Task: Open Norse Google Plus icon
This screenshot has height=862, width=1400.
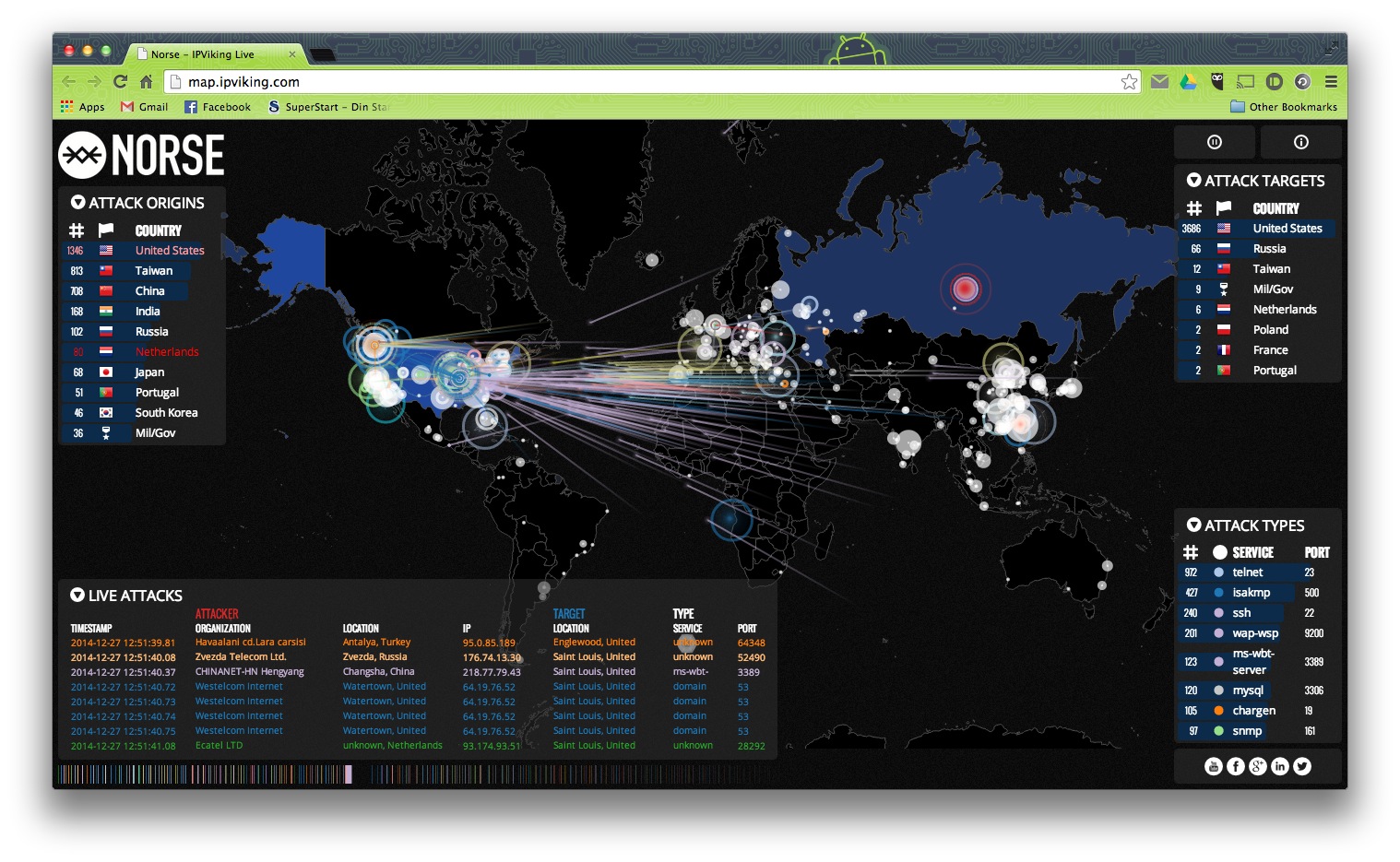Action: [x=1258, y=766]
